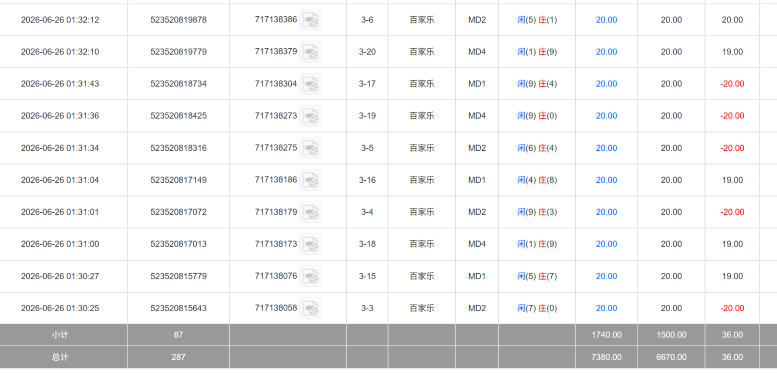
Task: Open video replay icon for round 717138058
Action: click(310, 308)
